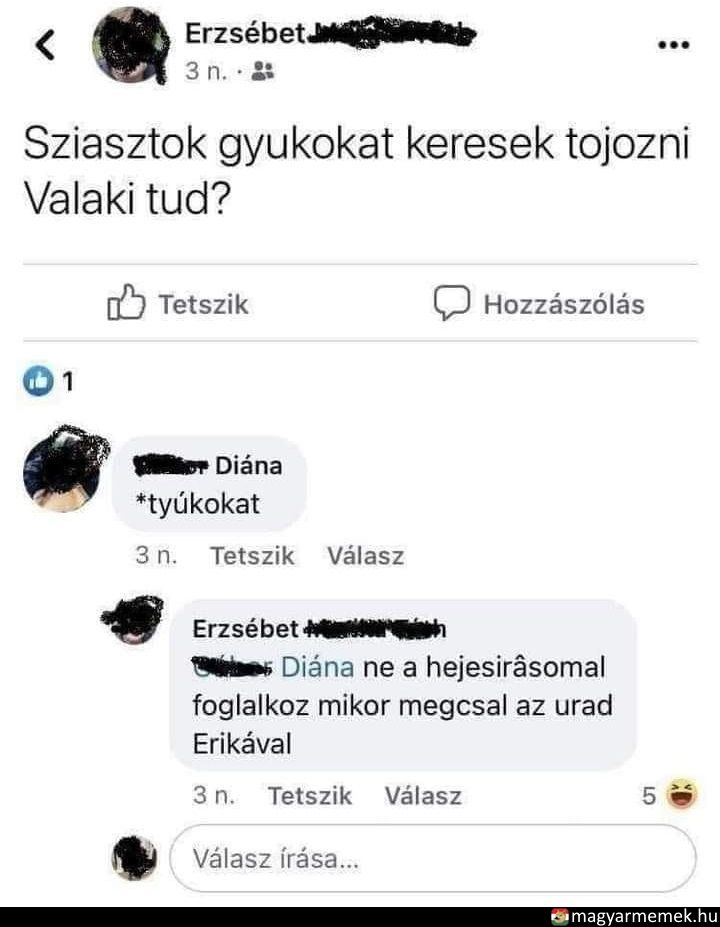Click the Válasz írása reply field
Image resolution: width=720 pixels, height=927 pixels.
coord(433,858)
